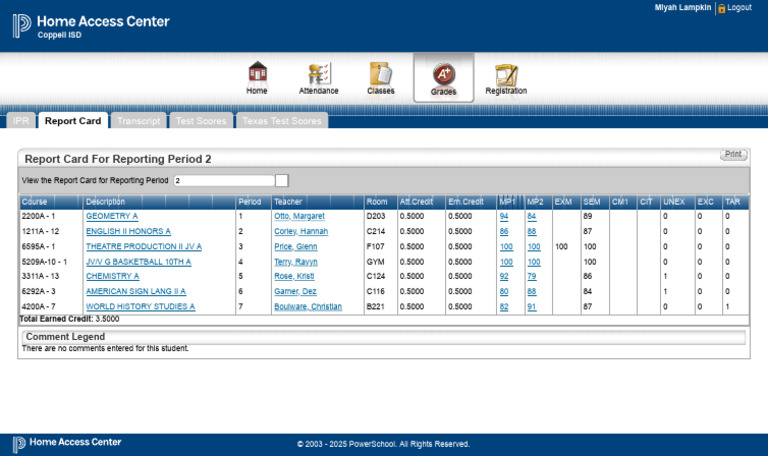Switch to the IPR tab
The image size is (768, 456).
coord(21,120)
